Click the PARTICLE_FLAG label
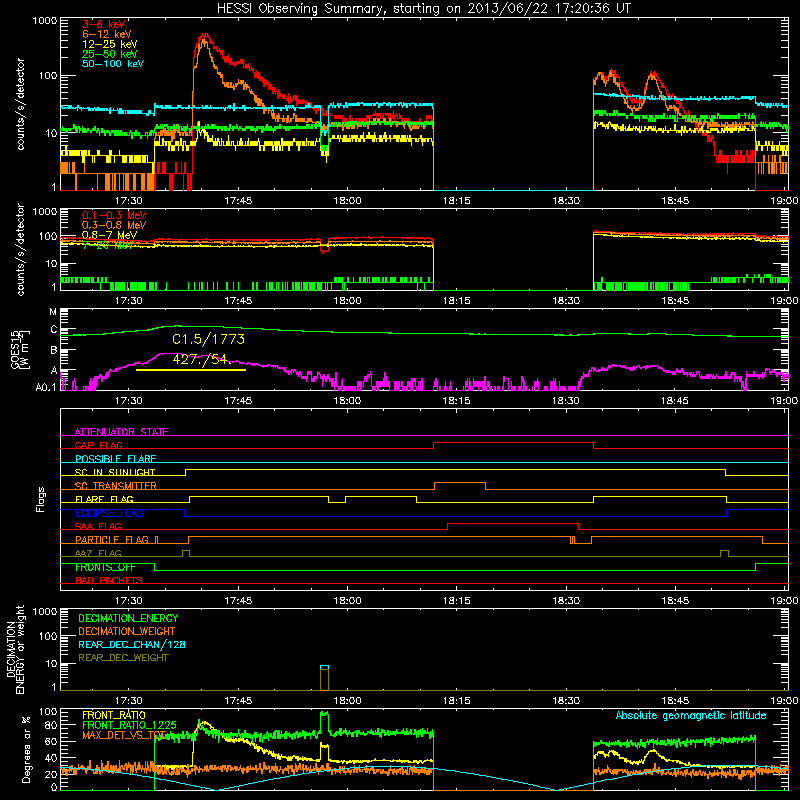The image size is (800, 800). coord(112,539)
